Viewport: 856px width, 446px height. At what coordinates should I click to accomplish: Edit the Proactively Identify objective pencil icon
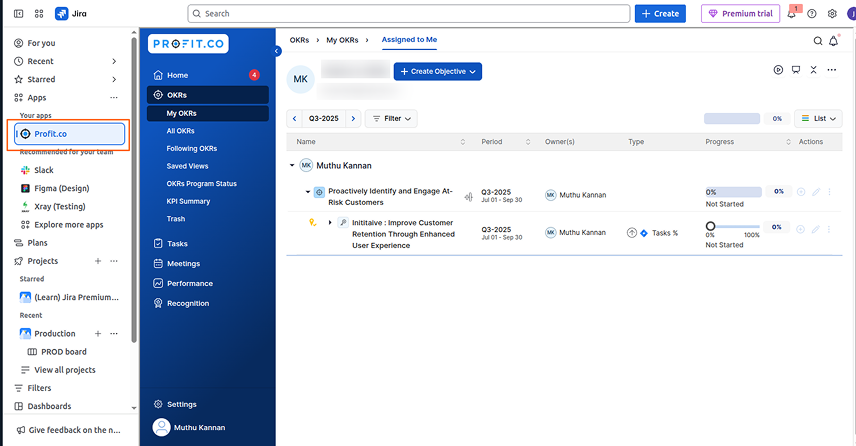[x=816, y=192]
